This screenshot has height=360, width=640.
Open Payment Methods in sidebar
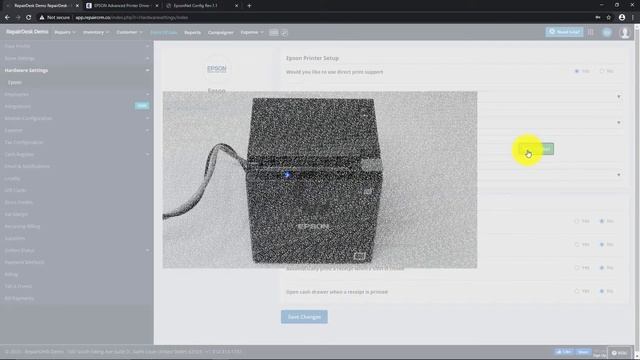pyautogui.click(x=24, y=262)
